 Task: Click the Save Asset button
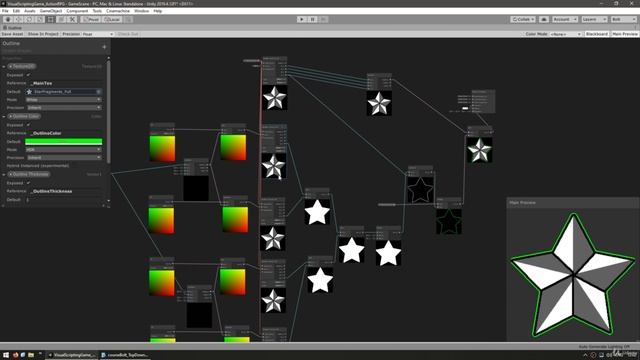tap(12, 34)
